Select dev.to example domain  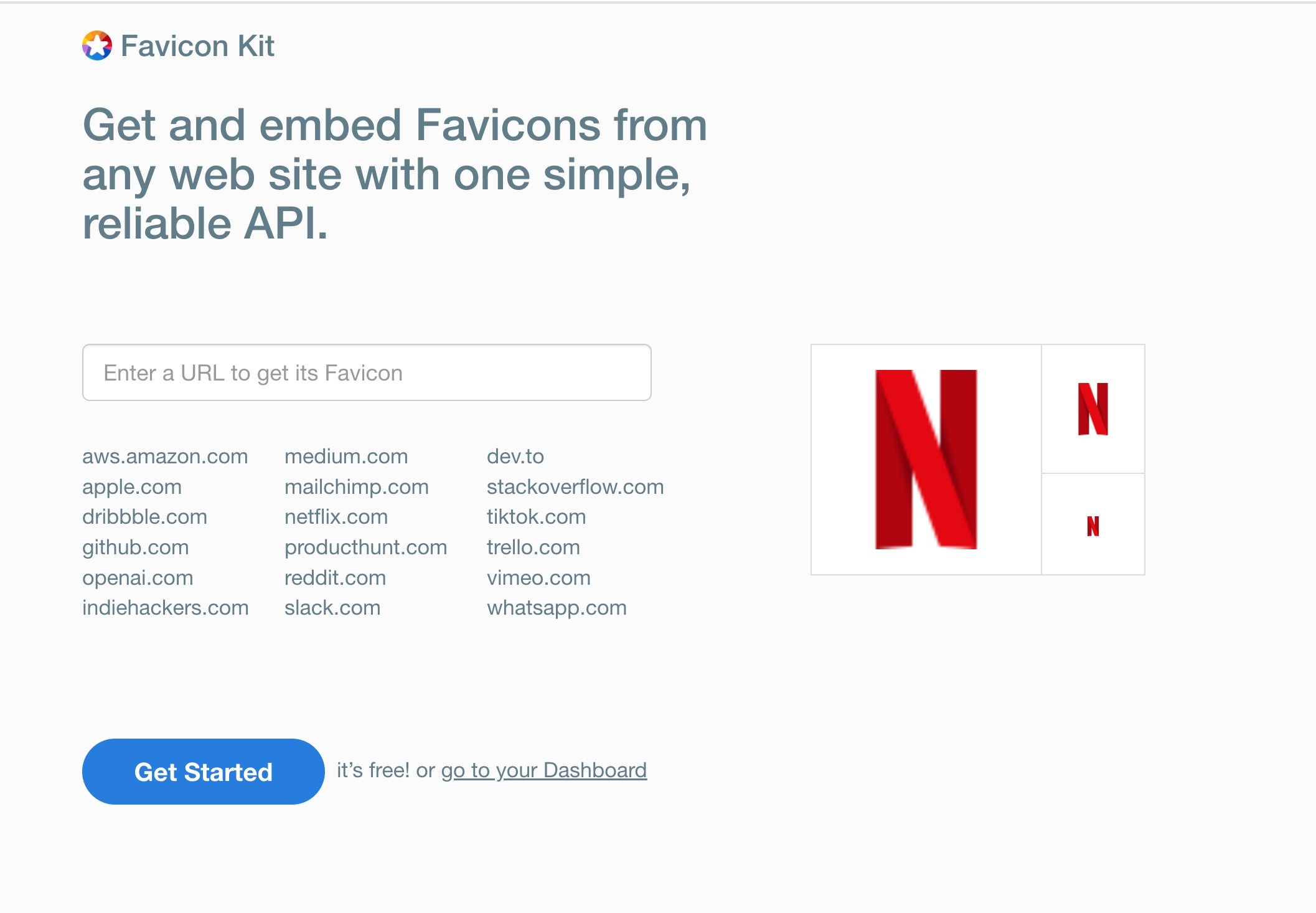515,456
